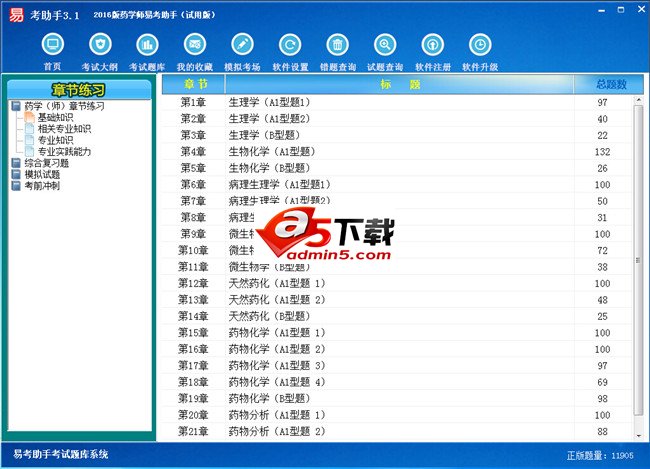The width and height of the screenshot is (650, 469).
Task: Click the count 132 in 第4章 row
Action: [602, 152]
